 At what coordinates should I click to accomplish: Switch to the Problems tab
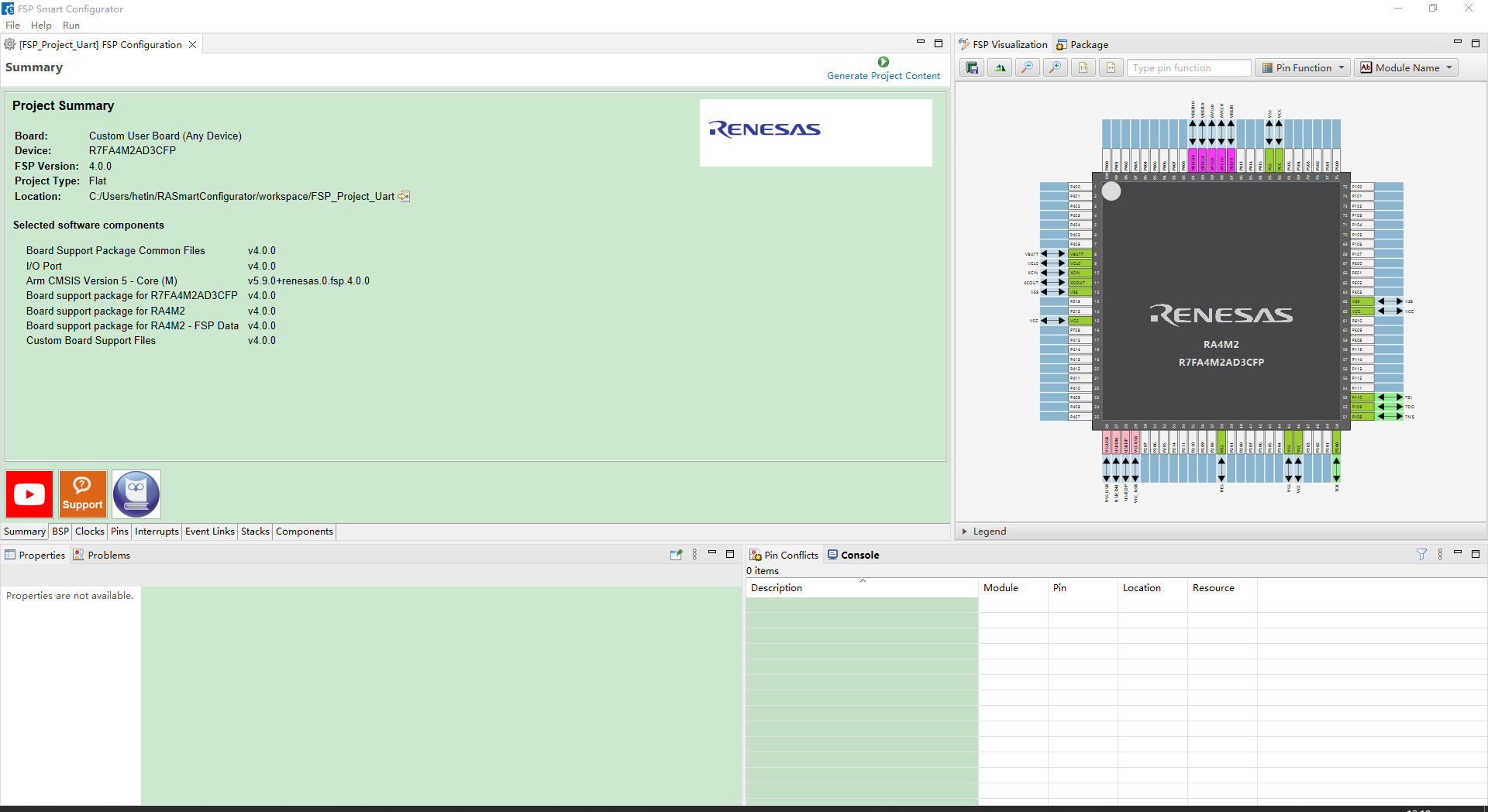102,555
